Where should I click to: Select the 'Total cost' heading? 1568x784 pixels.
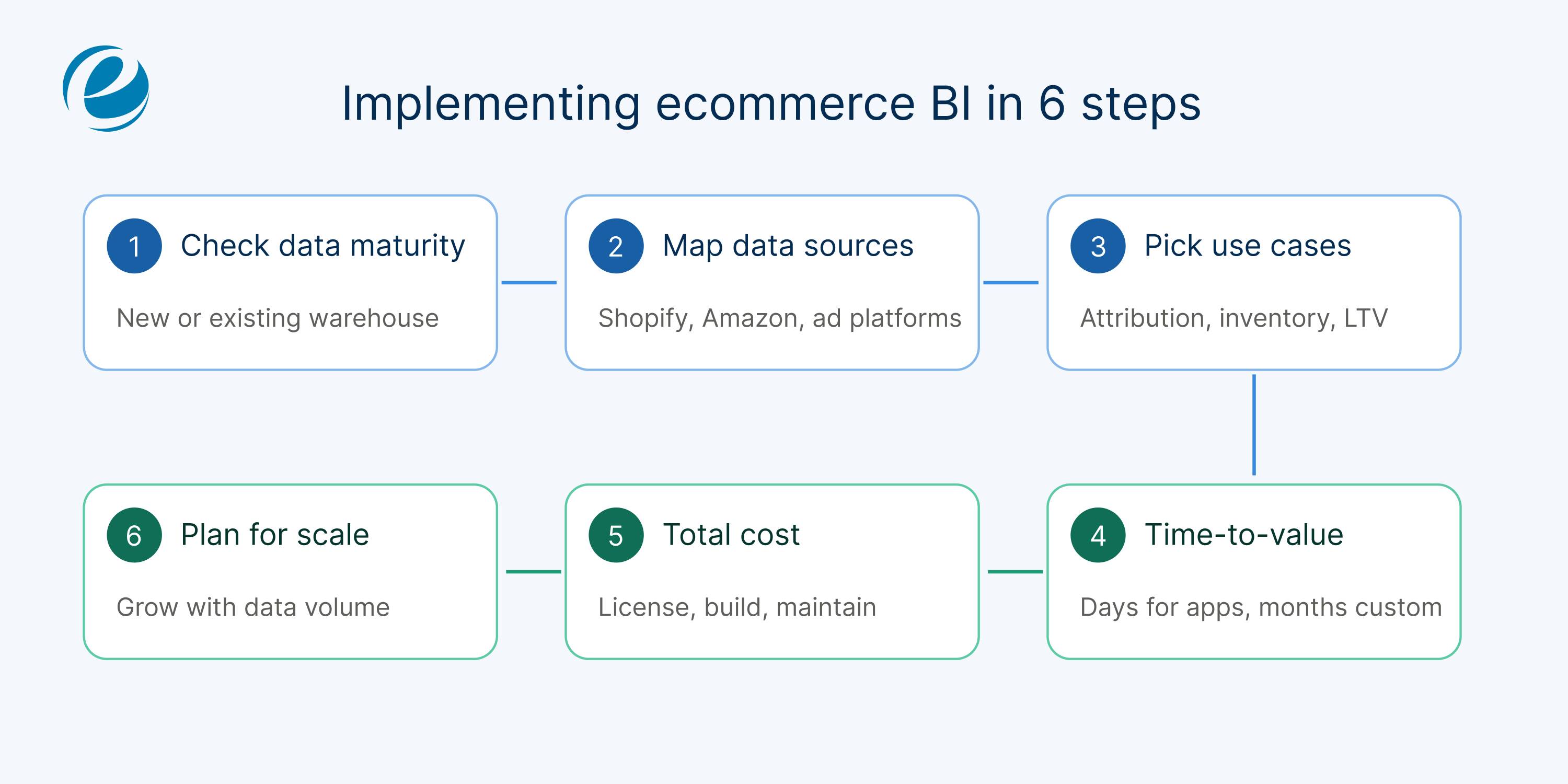pos(731,535)
